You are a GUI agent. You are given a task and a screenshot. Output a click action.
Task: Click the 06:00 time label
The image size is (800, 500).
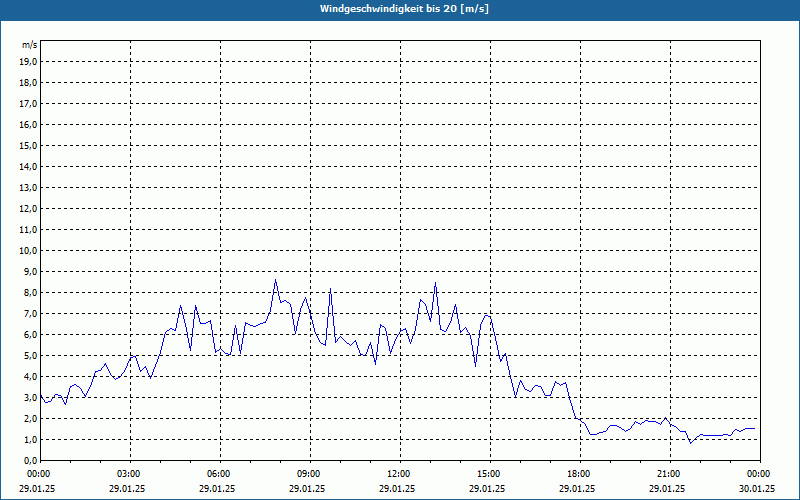(x=218, y=474)
